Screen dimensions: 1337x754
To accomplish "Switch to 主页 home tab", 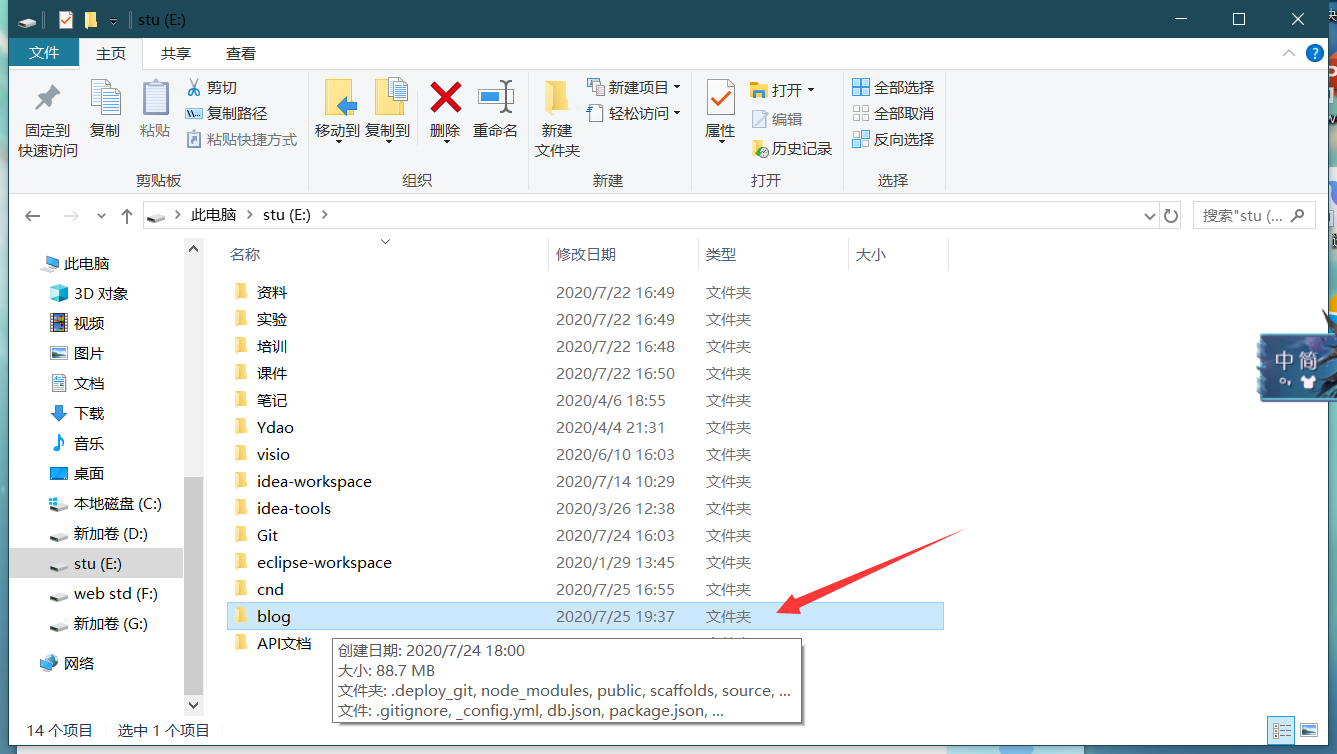I will pos(111,54).
